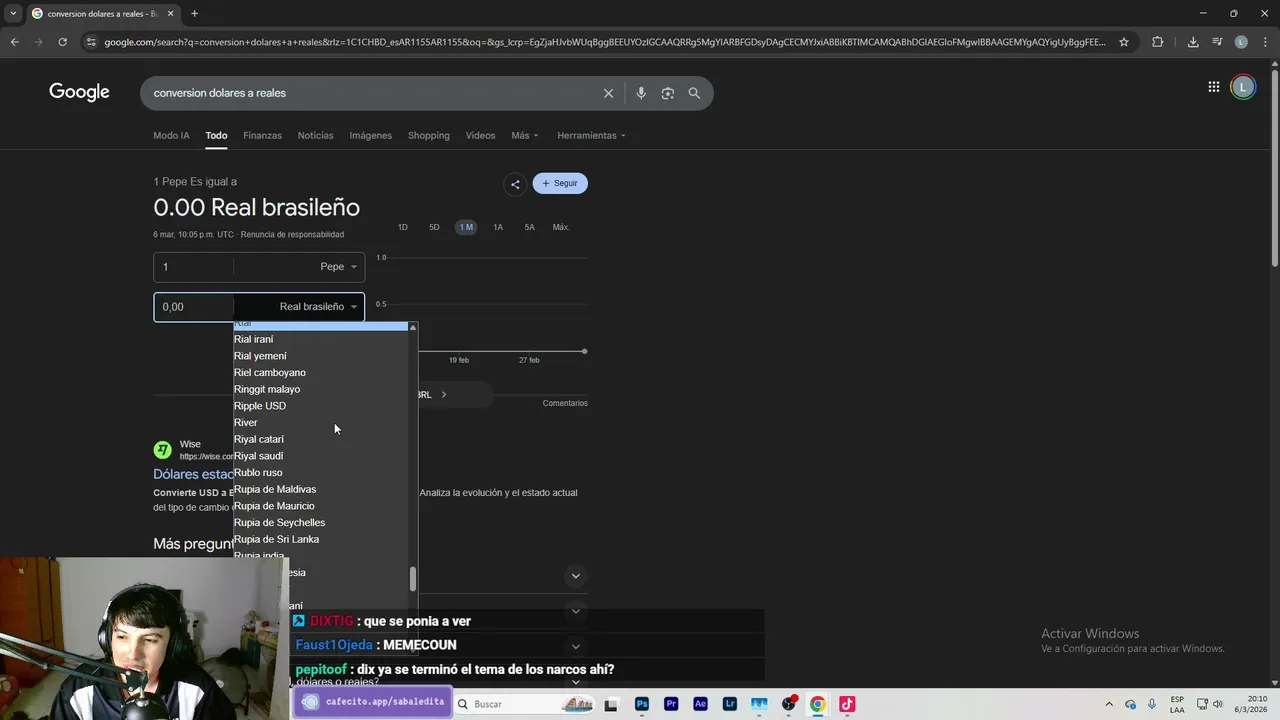Open Renuncia de responsabilidad link
Image resolution: width=1280 pixels, height=720 pixels.
coord(292,235)
